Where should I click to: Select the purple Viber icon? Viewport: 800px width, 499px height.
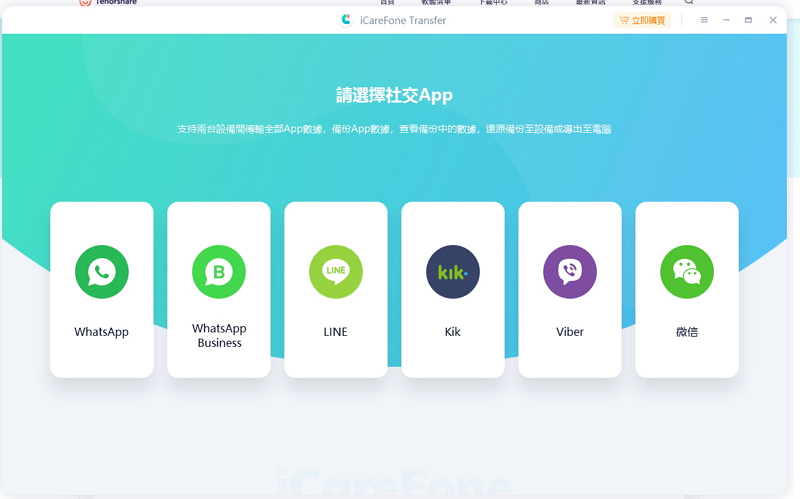tap(570, 272)
